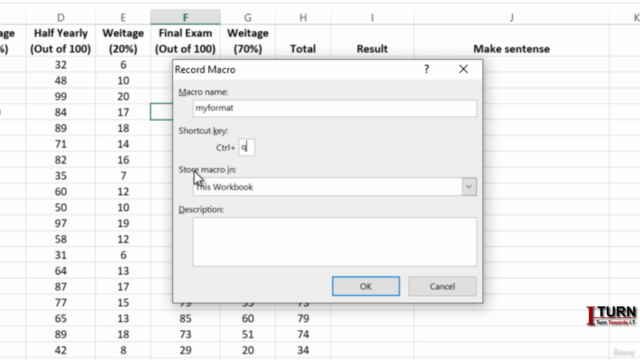
Task: Select Final Exam cell with value 85
Action: tap(185, 318)
